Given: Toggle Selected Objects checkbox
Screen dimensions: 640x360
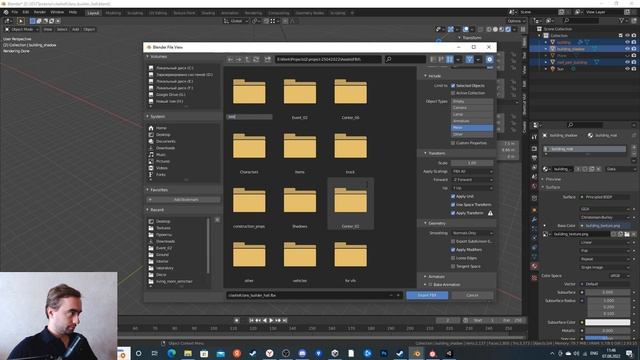Looking at the screenshot, I should click(453, 86).
